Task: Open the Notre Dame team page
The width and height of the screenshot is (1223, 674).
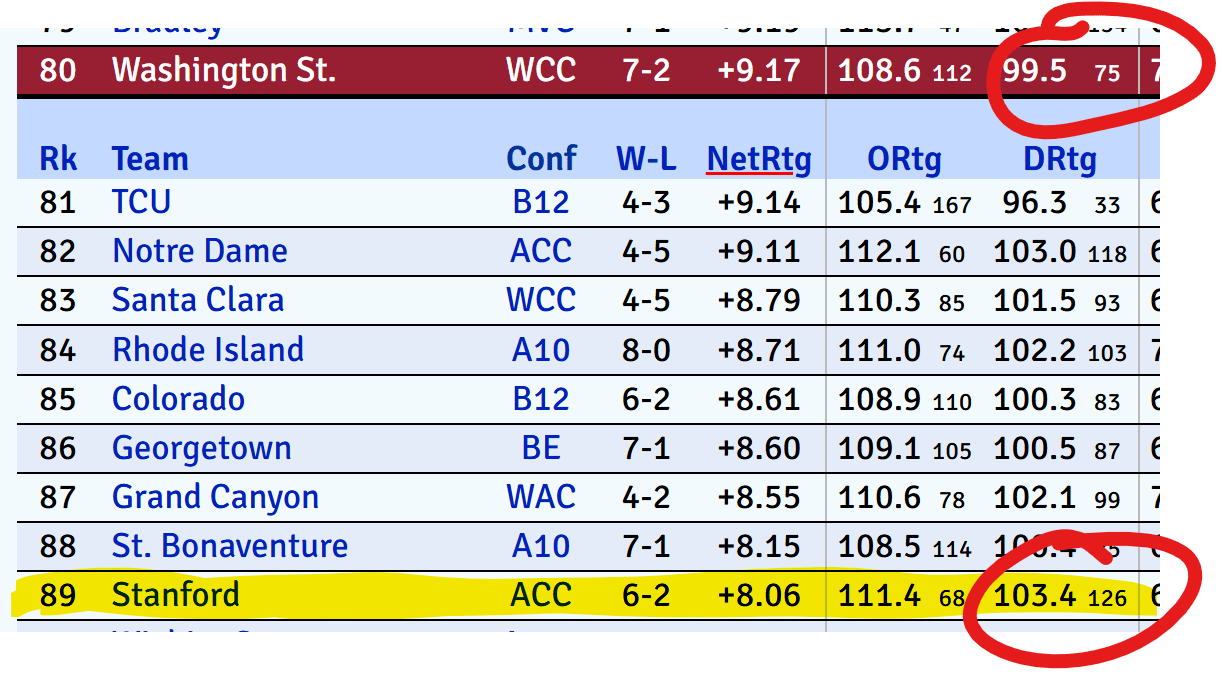Action: coord(200,251)
